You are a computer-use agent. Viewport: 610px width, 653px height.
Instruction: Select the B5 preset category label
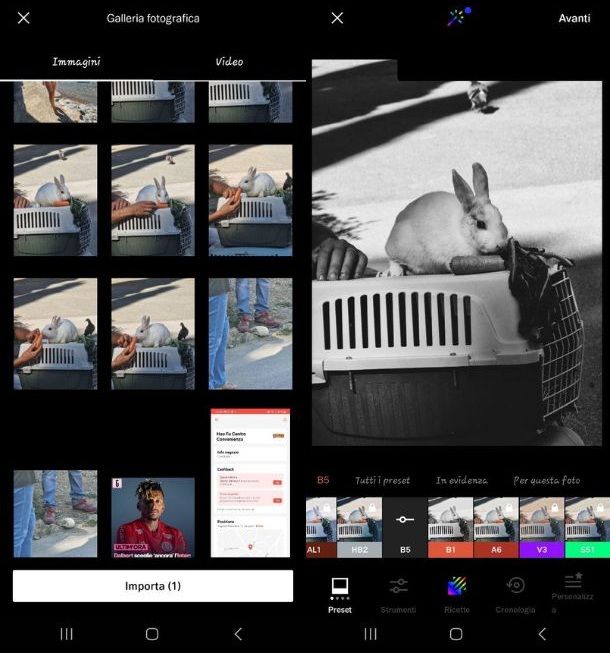(x=323, y=480)
